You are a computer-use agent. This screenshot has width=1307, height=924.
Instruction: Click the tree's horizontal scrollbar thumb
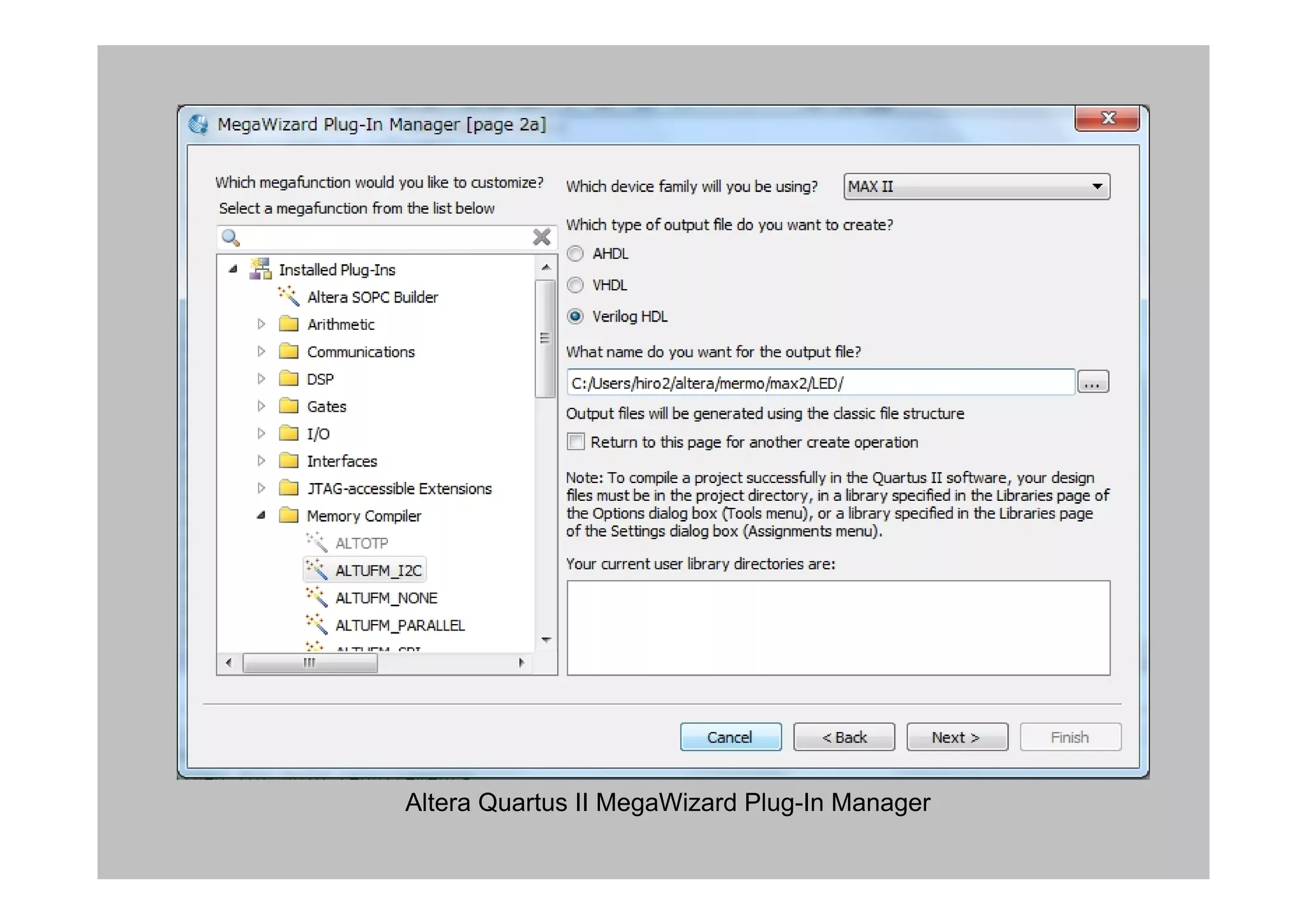[x=310, y=663]
